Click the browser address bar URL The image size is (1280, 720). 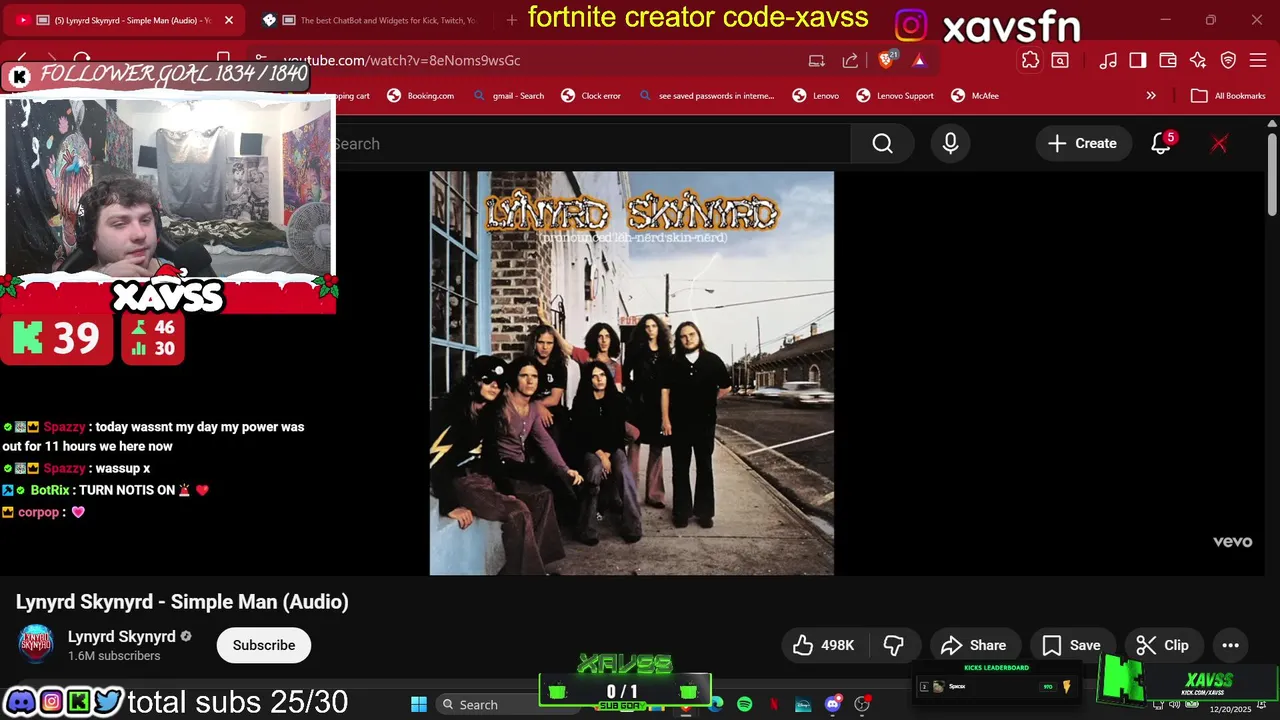[402, 60]
